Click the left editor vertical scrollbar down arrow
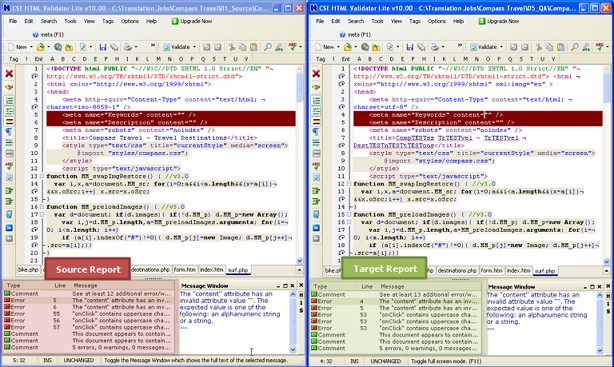Viewport: 614px width, 367px height. [x=300, y=260]
